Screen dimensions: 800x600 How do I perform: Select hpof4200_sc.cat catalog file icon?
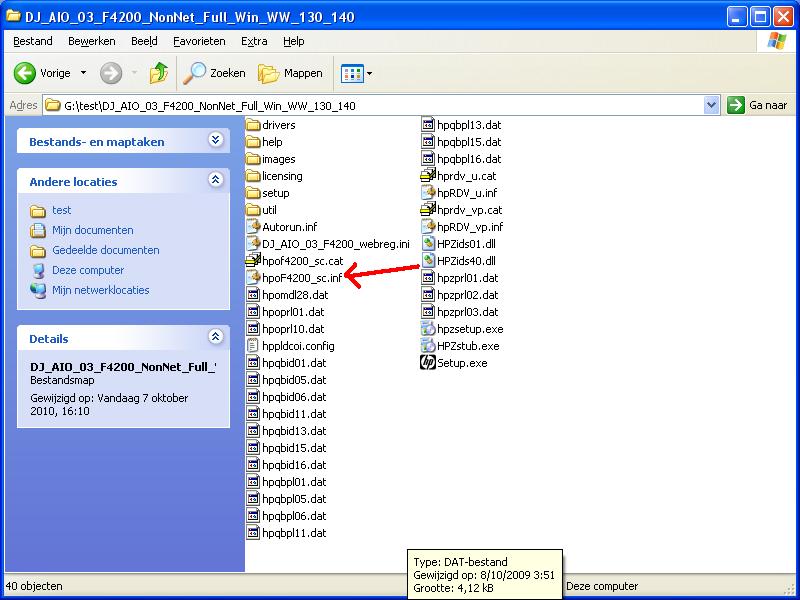pos(253,260)
